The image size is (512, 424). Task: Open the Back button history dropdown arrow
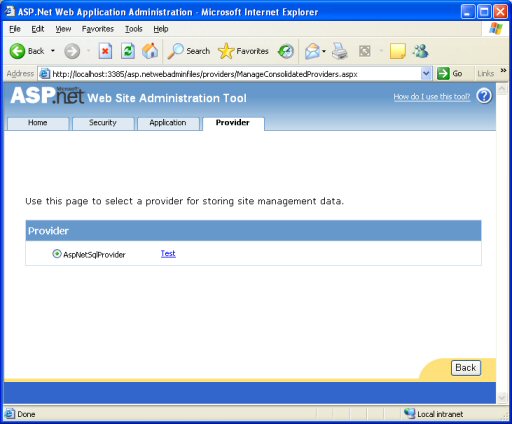click(x=53, y=51)
